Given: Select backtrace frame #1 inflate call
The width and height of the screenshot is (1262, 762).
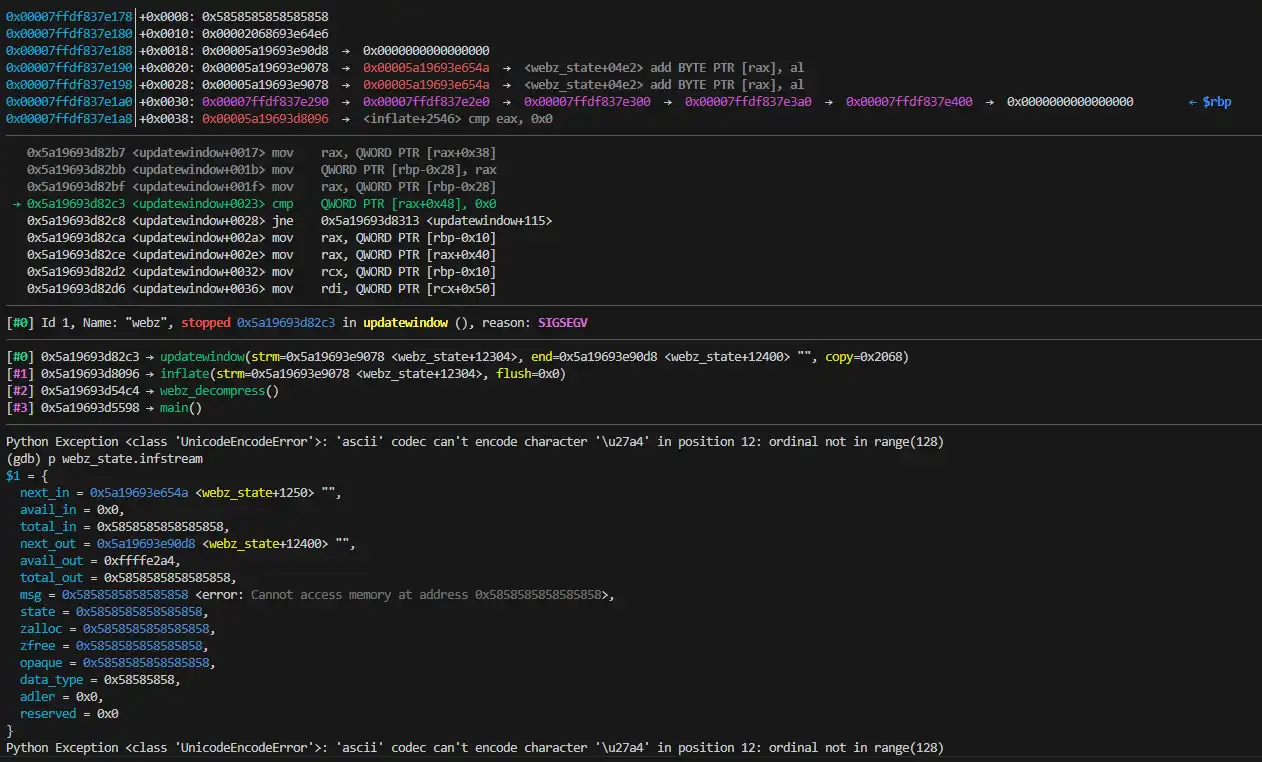Looking at the screenshot, I should [x=184, y=374].
